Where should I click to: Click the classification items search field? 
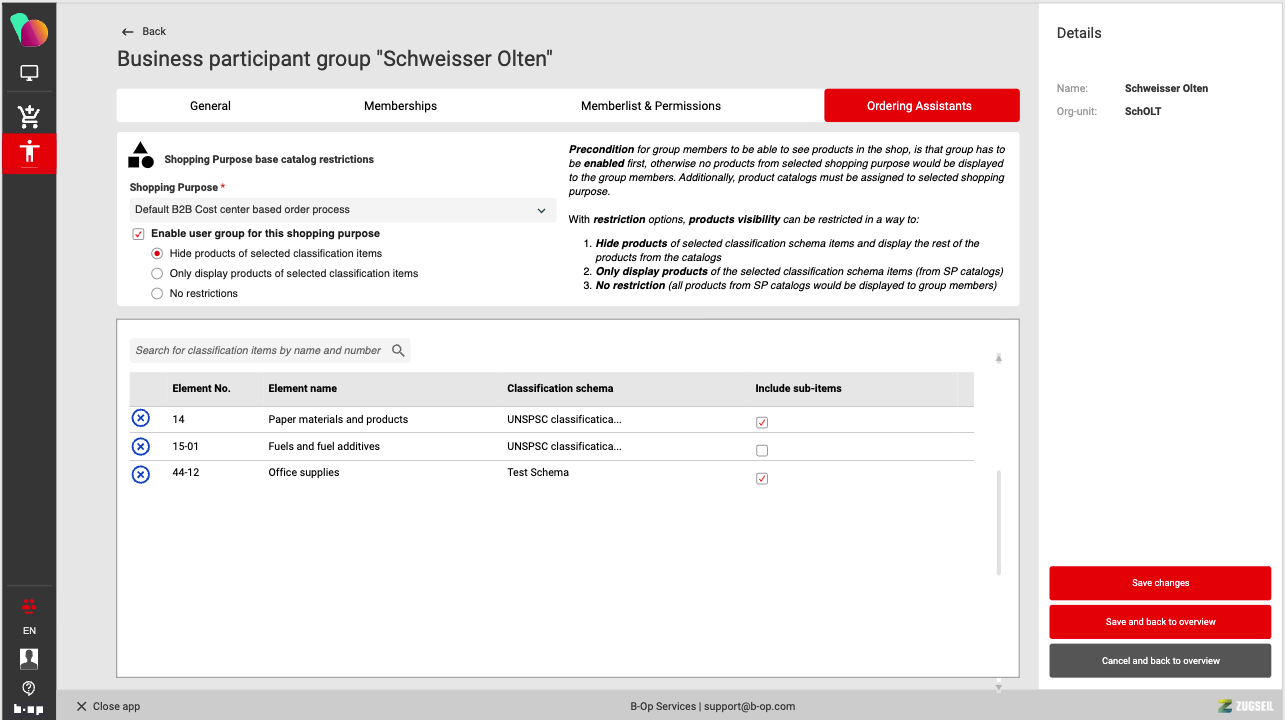click(x=258, y=350)
